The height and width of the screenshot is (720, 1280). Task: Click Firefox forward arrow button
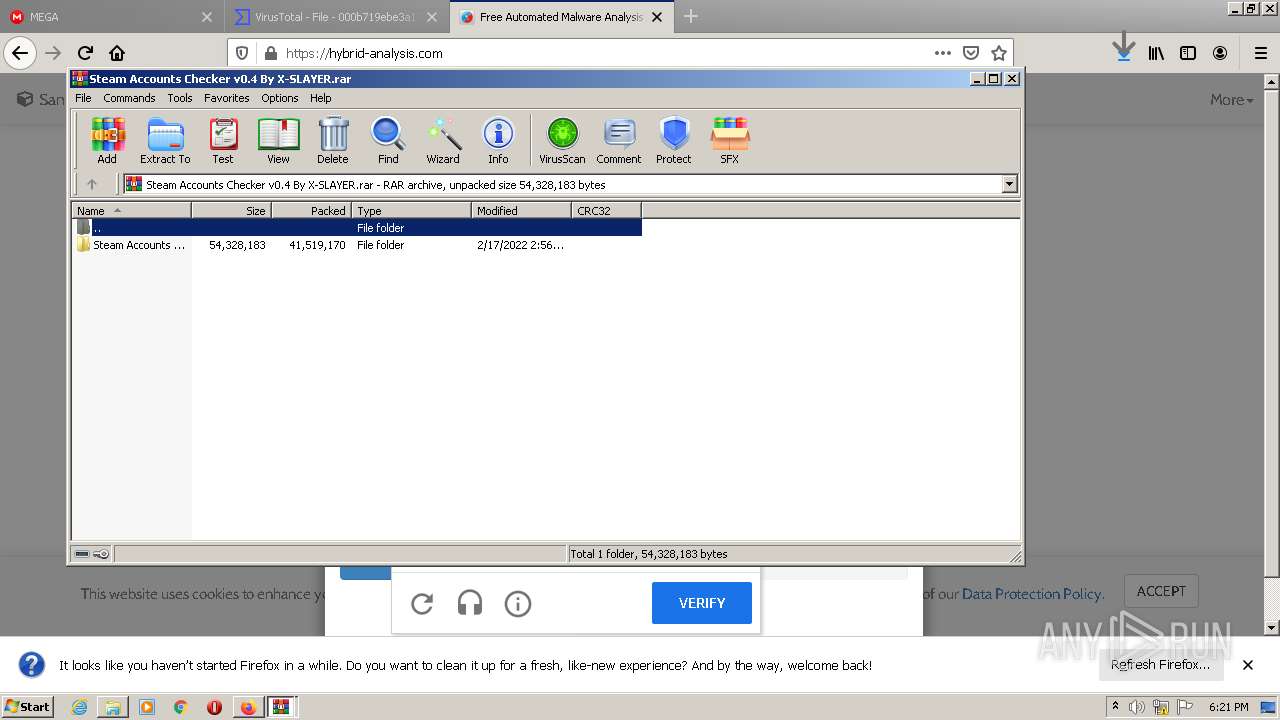53,53
